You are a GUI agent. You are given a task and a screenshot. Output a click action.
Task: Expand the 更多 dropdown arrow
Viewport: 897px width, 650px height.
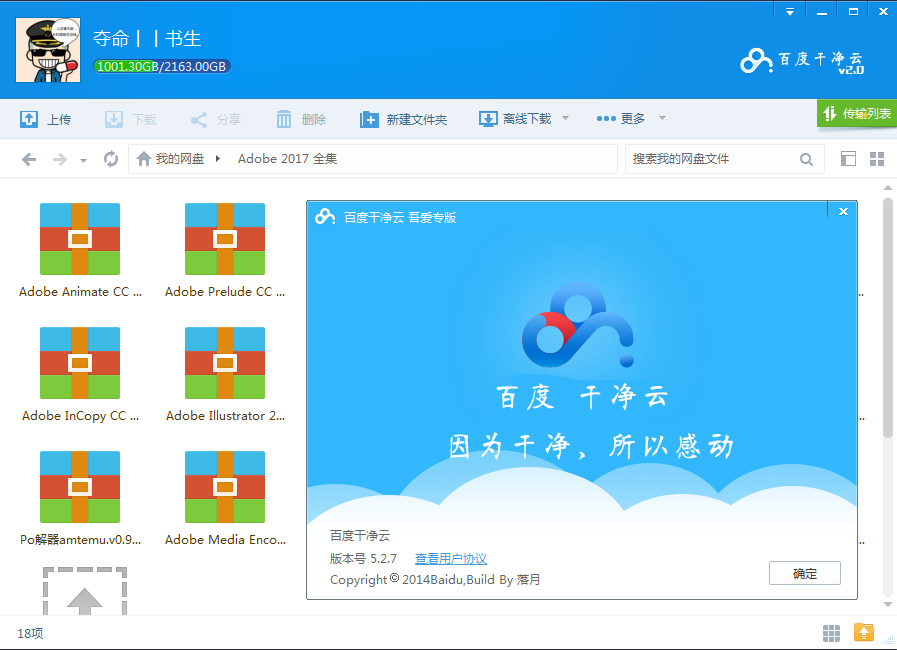(x=662, y=118)
